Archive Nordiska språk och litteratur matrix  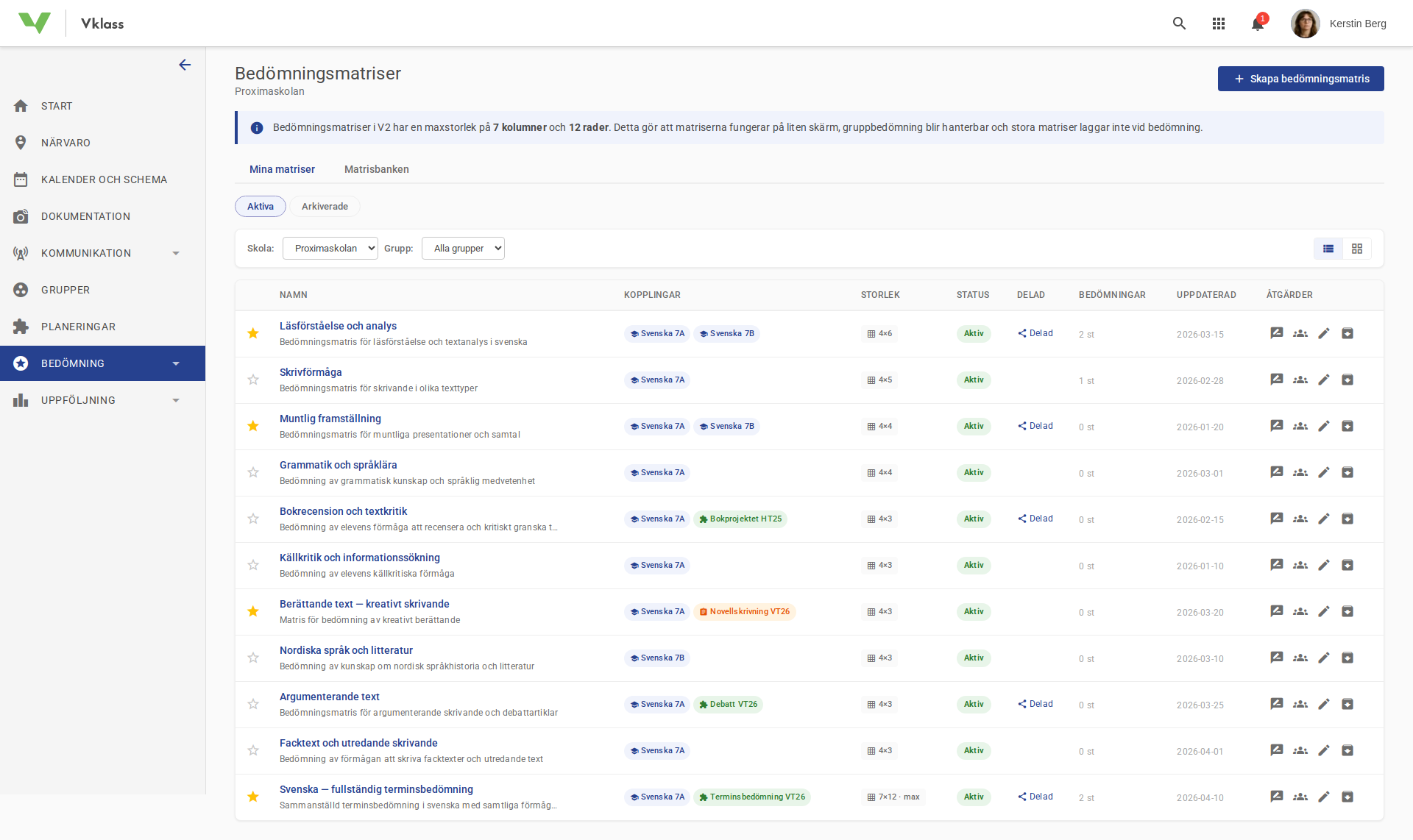[1348, 658]
